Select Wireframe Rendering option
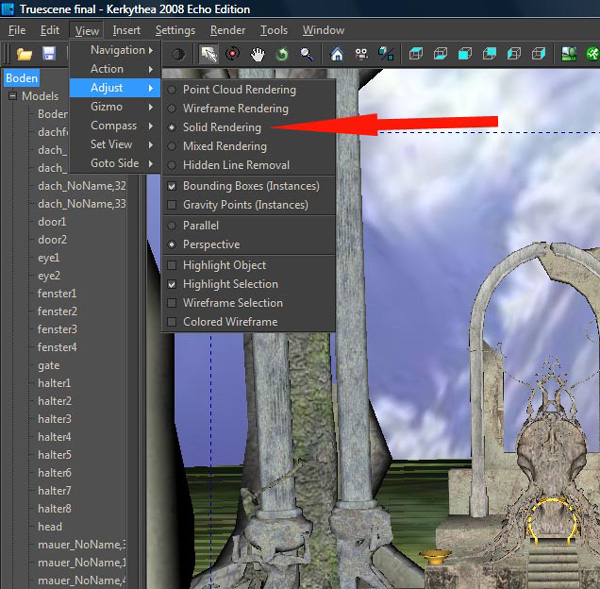600x589 pixels. tap(249, 108)
